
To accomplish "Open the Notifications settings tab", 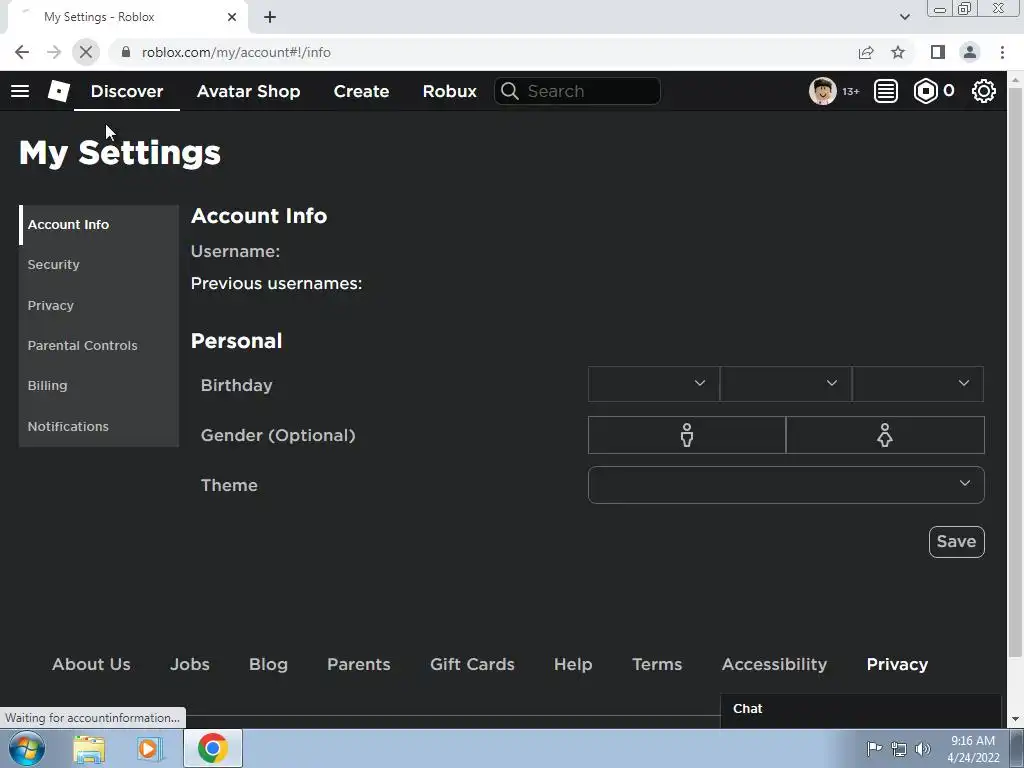I will pos(99,426).
